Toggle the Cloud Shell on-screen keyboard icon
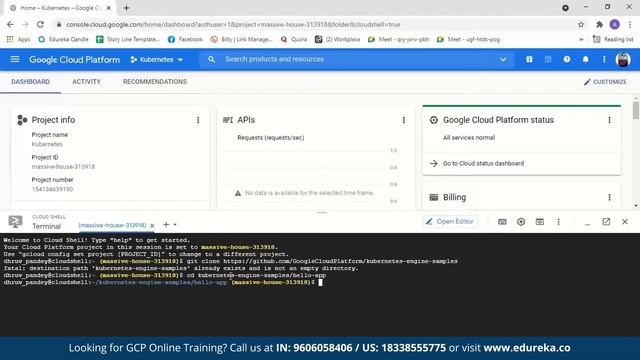The image size is (640, 360). 502,222
